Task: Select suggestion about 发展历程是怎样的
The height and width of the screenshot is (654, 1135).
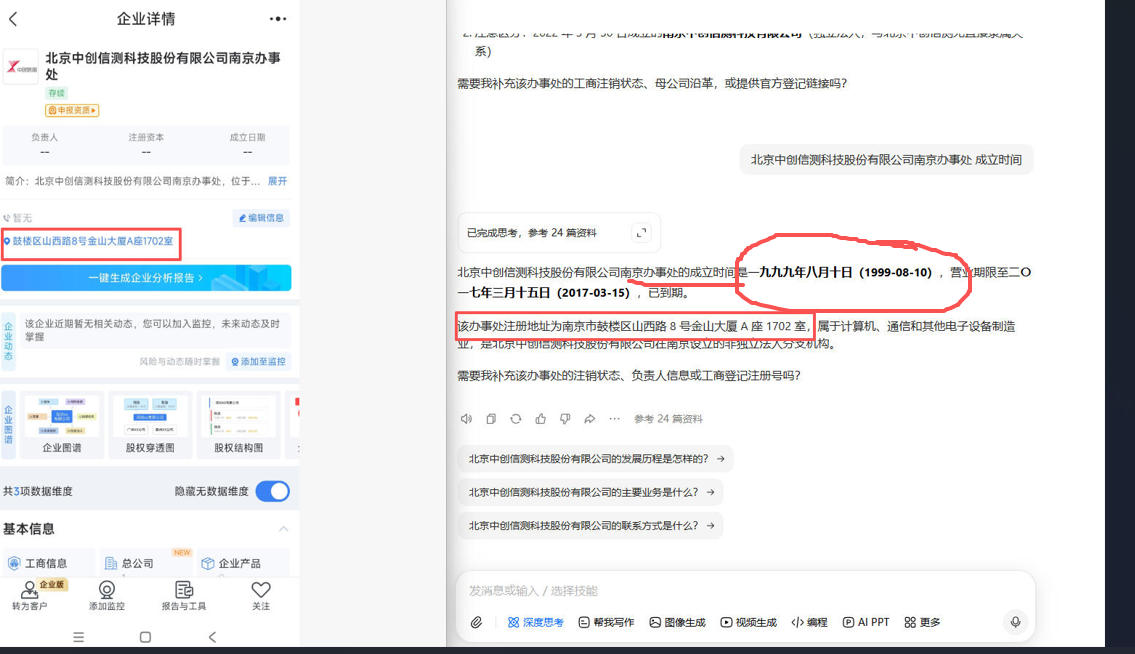Action: point(596,458)
